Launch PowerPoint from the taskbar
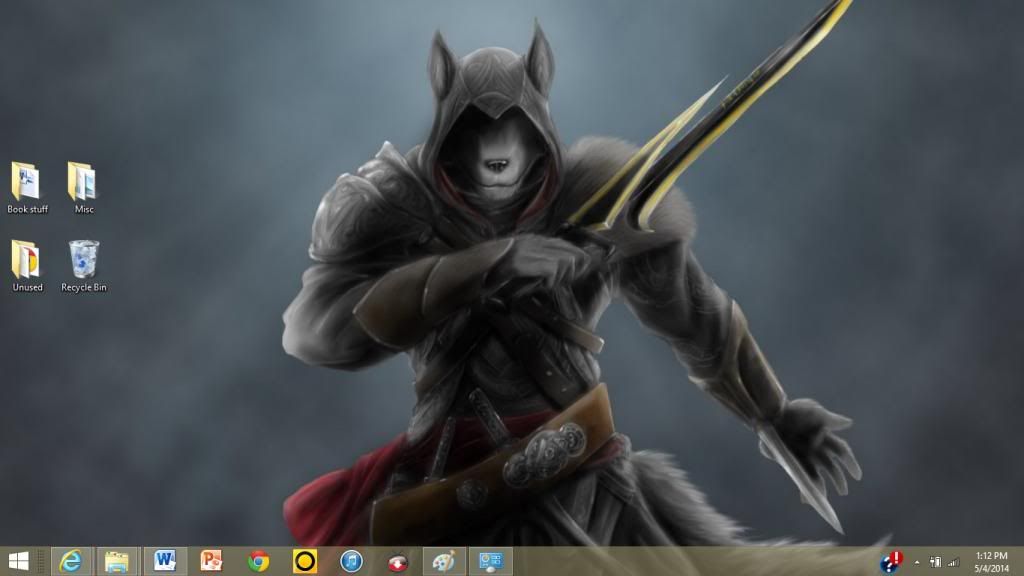Viewport: 1024px width, 576px height. click(211, 561)
